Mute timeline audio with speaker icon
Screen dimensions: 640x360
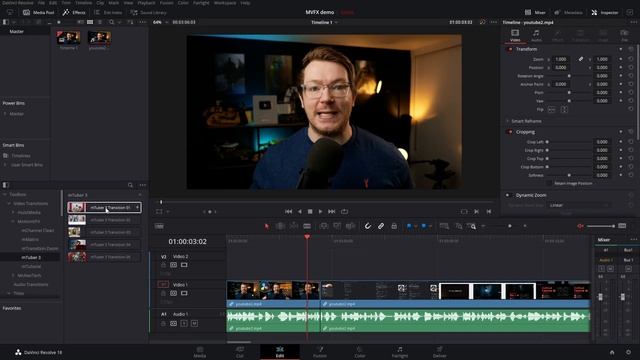point(580,226)
